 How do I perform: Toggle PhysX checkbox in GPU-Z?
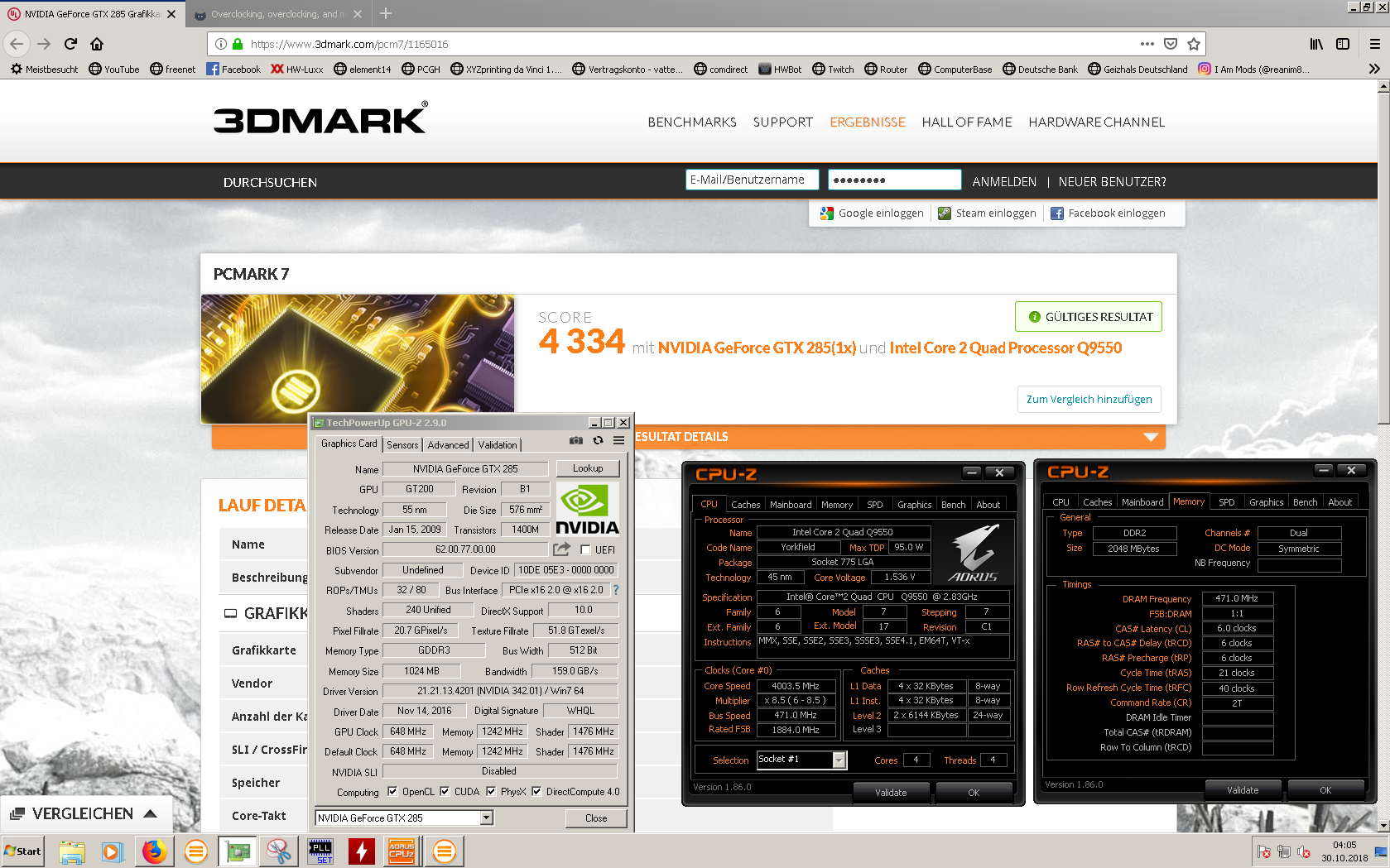(x=491, y=791)
